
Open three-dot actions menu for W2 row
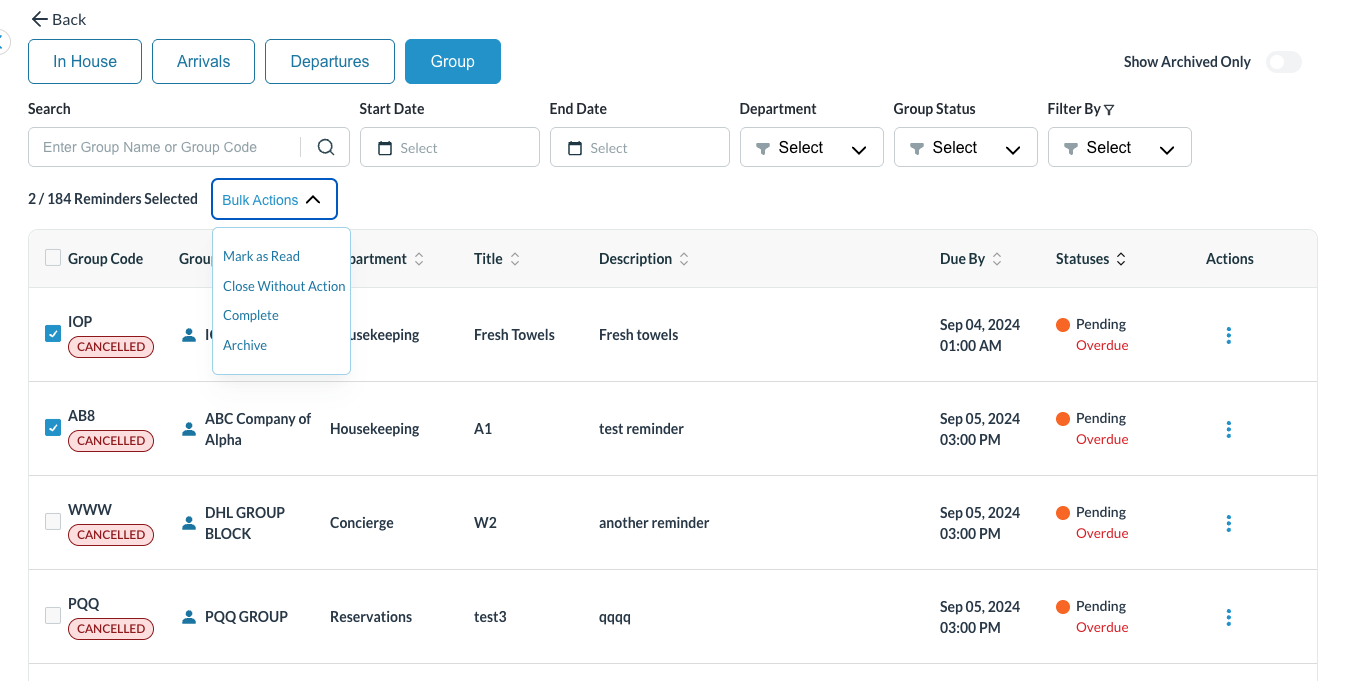pyautogui.click(x=1228, y=523)
